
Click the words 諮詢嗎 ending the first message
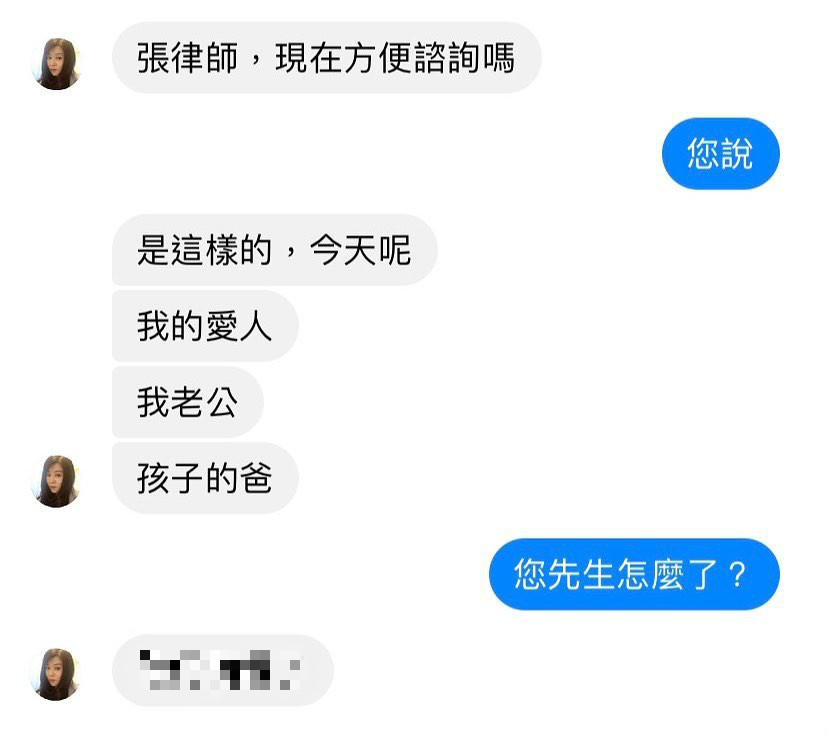point(464,58)
